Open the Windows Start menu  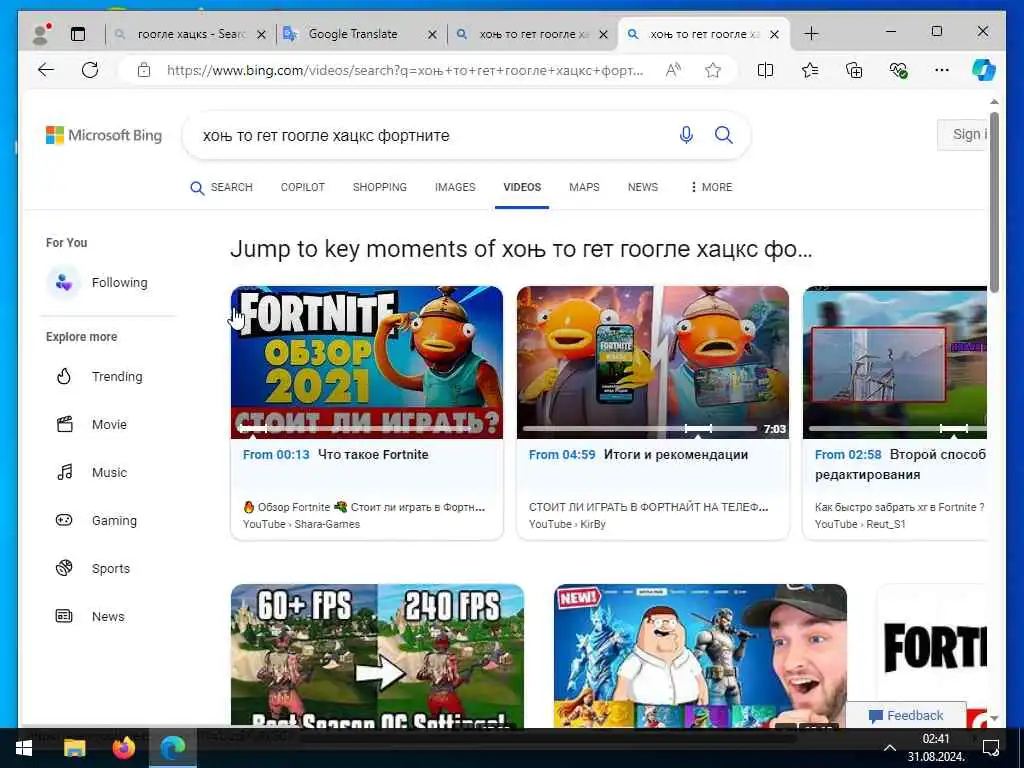pyautogui.click(x=24, y=748)
